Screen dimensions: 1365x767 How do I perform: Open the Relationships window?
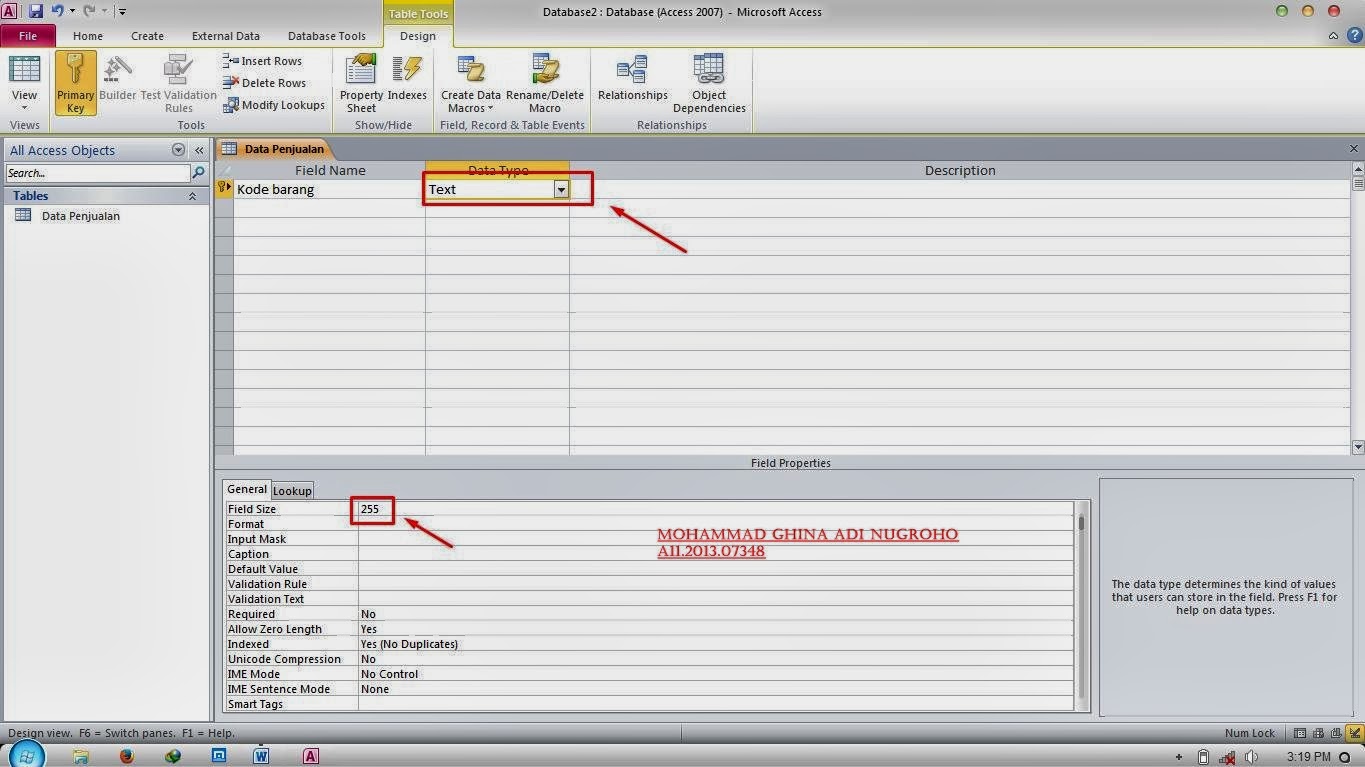point(632,78)
